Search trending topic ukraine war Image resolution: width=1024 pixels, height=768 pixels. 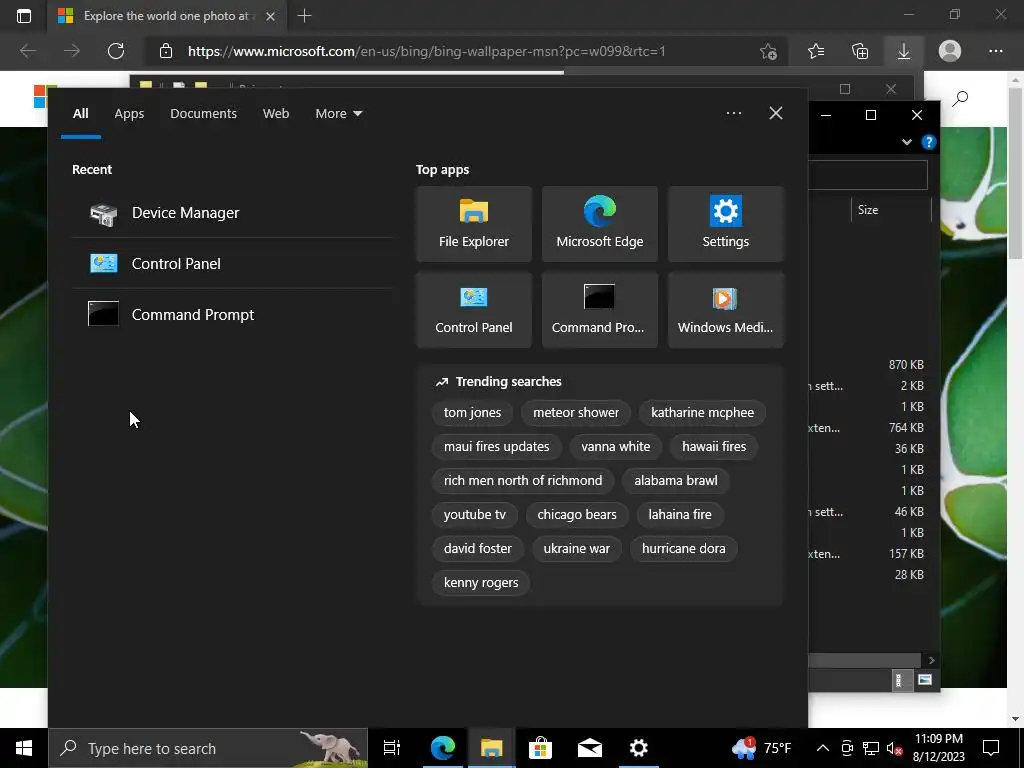pyautogui.click(x=576, y=549)
